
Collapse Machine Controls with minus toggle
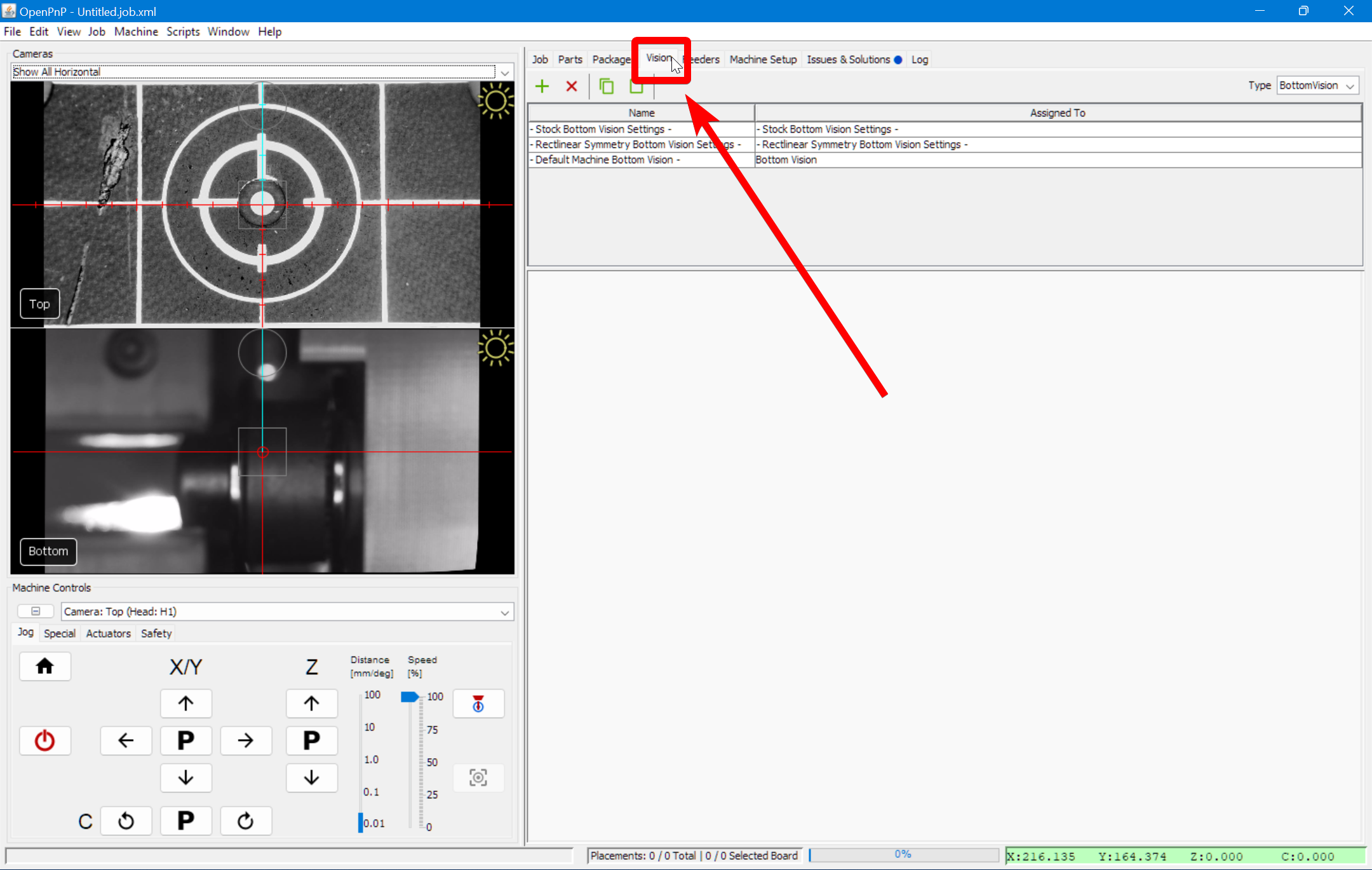36,611
